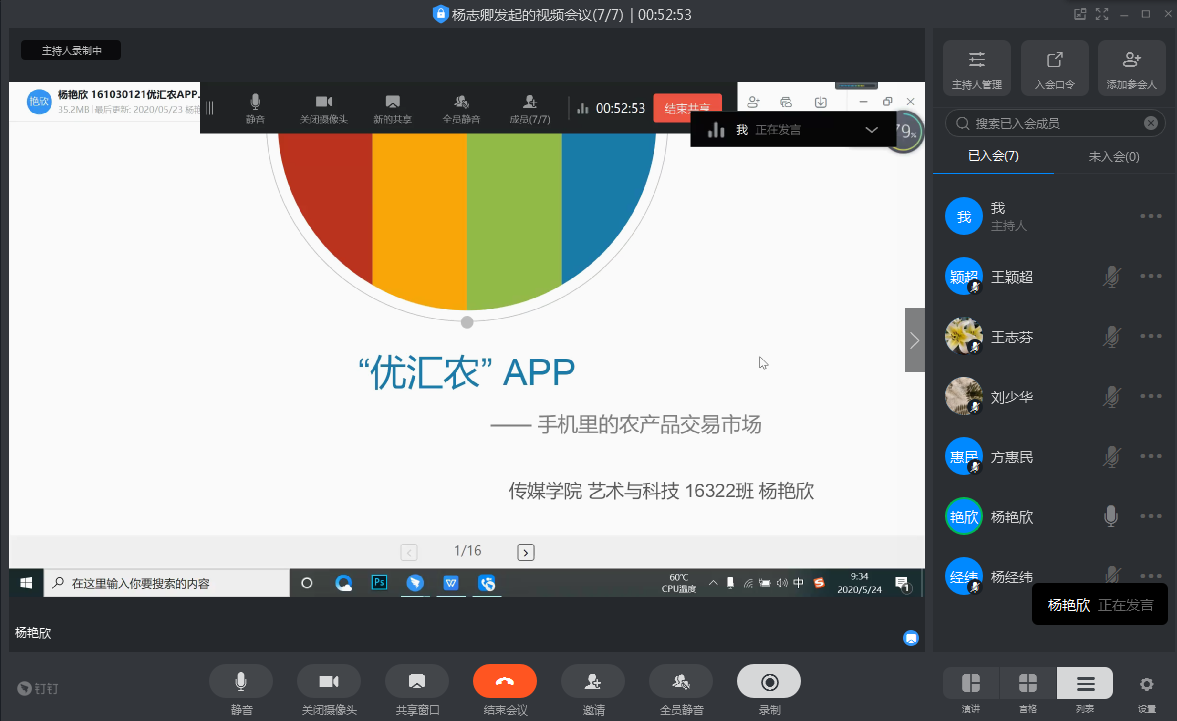Clear the member search field

coord(1151,123)
